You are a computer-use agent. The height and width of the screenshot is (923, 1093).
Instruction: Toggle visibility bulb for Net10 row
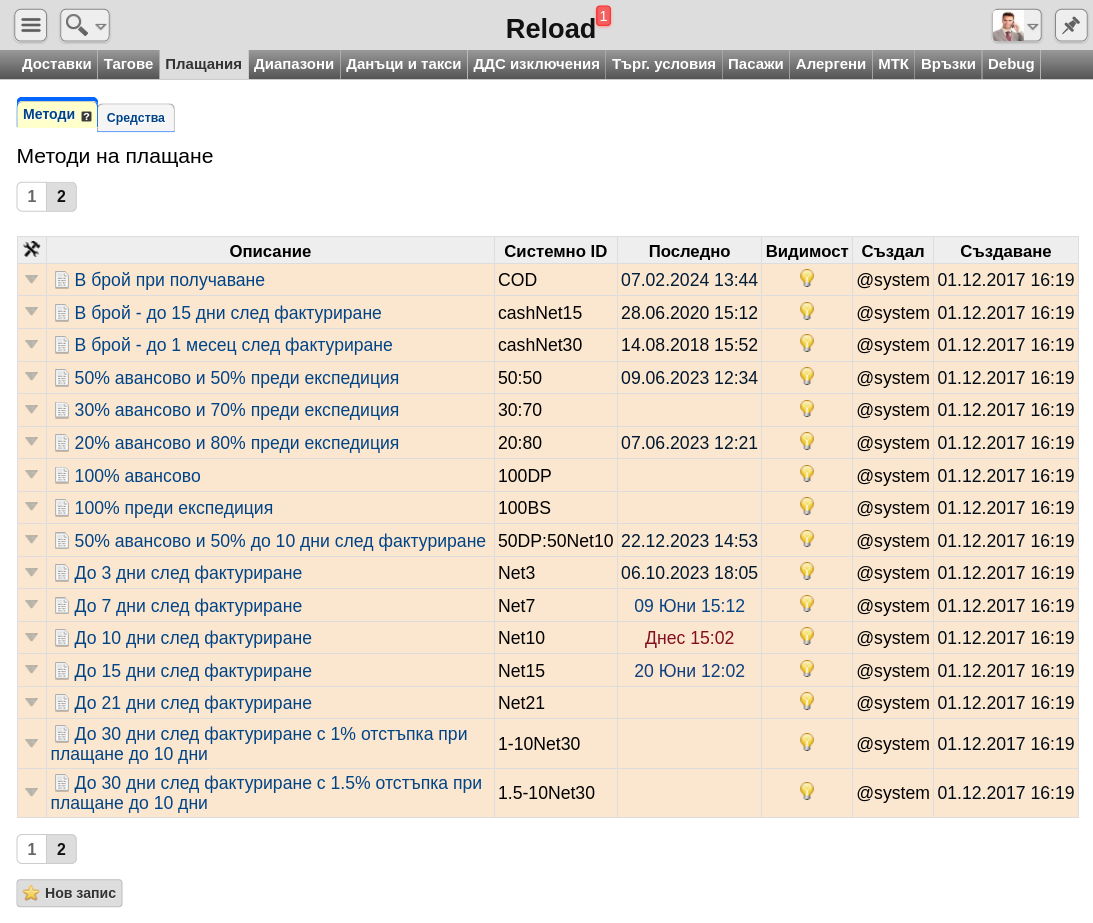pyautogui.click(x=807, y=637)
